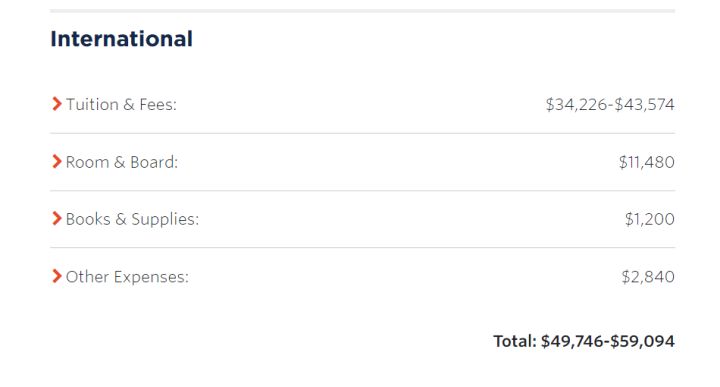Select the $11,480 room and board amount
This screenshot has width=720, height=387.
tap(647, 162)
